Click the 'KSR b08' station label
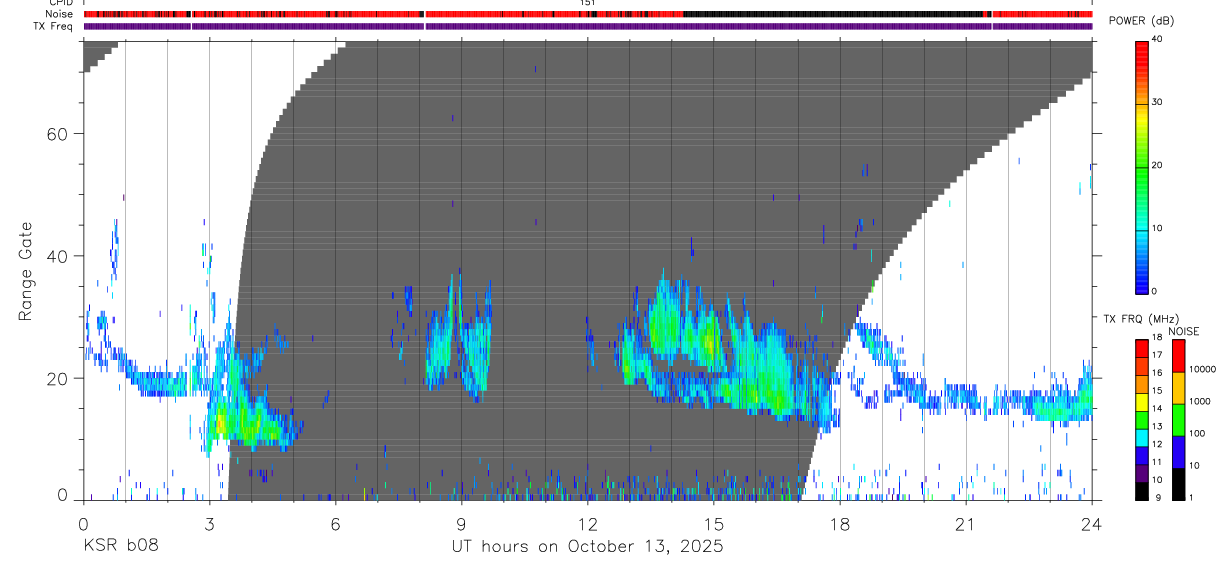Viewport: 1228px width, 567px height. coord(120,547)
